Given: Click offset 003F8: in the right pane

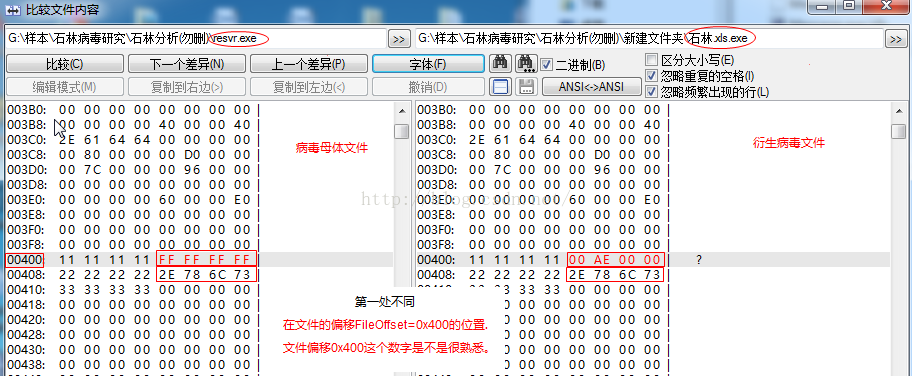Looking at the screenshot, I should pos(435,244).
